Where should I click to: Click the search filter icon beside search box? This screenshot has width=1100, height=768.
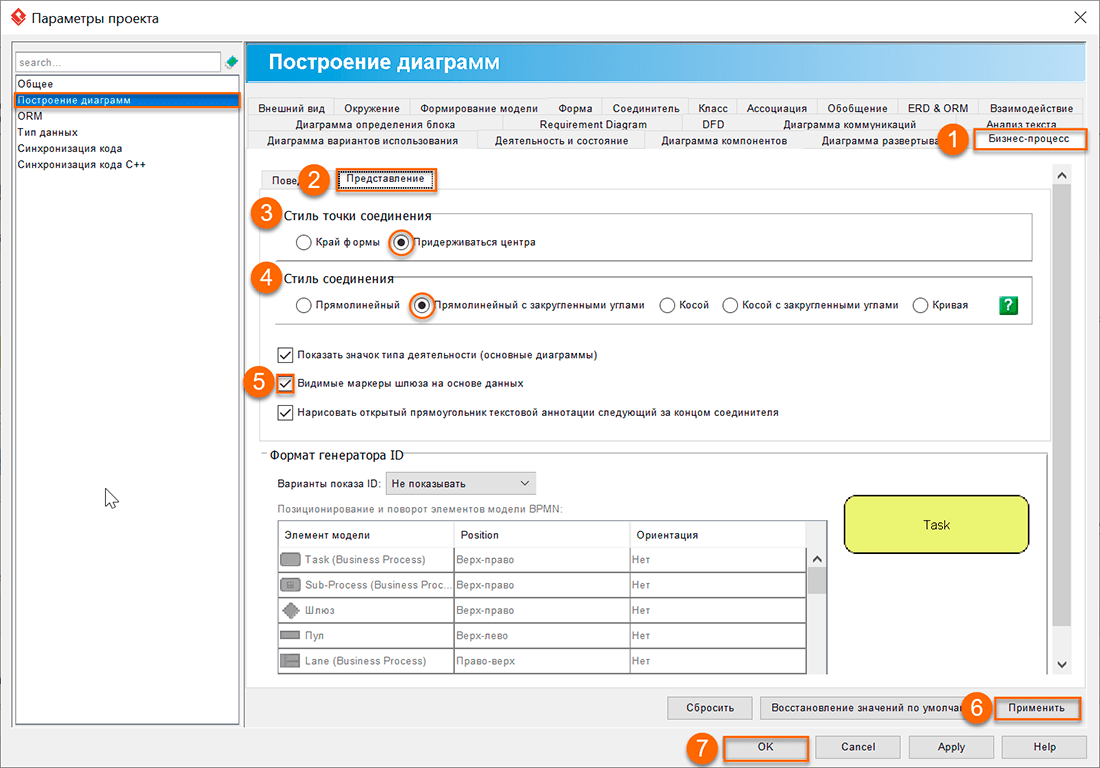tap(232, 63)
